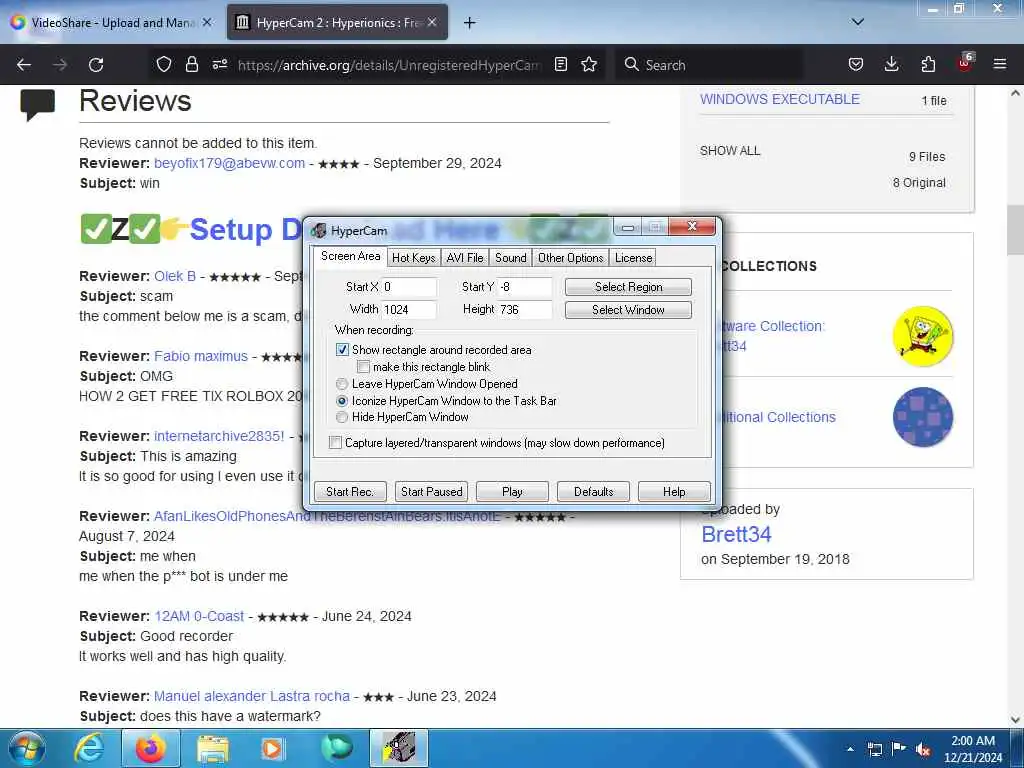
Task: Open WINDOWS EXECUTABLE download link
Action: point(780,99)
